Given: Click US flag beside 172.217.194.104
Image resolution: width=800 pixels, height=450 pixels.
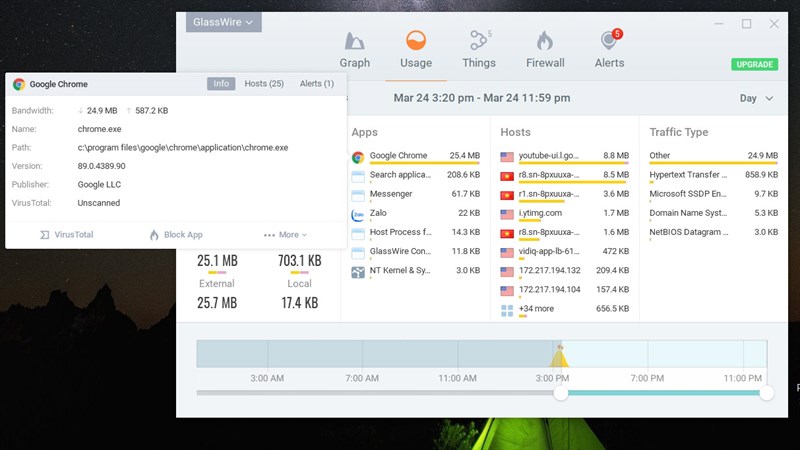Looking at the screenshot, I should click(507, 291).
